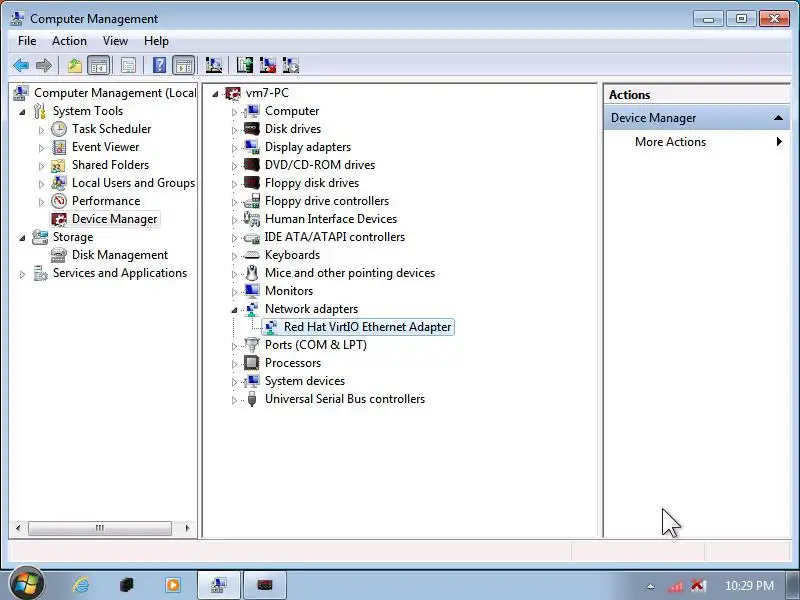Collapse the Network adapters category
The height and width of the screenshot is (600, 800).
[x=234, y=310]
